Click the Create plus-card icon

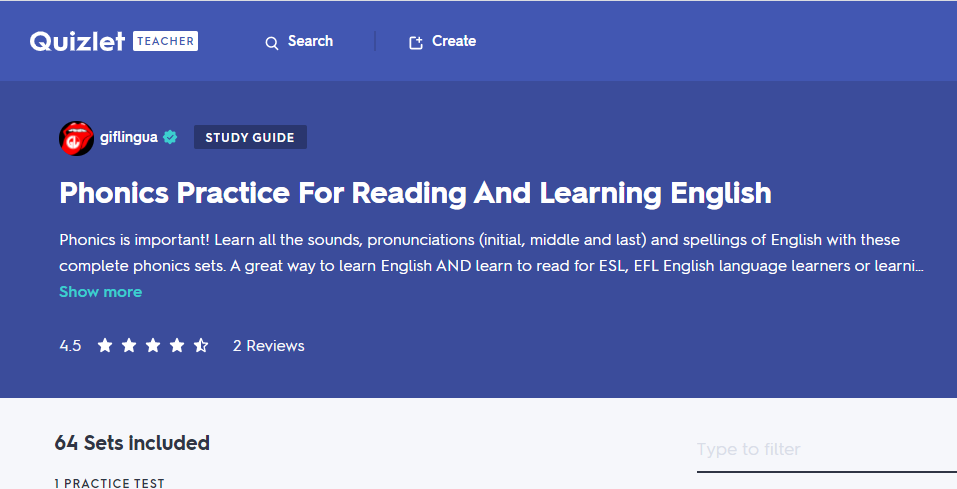point(416,42)
